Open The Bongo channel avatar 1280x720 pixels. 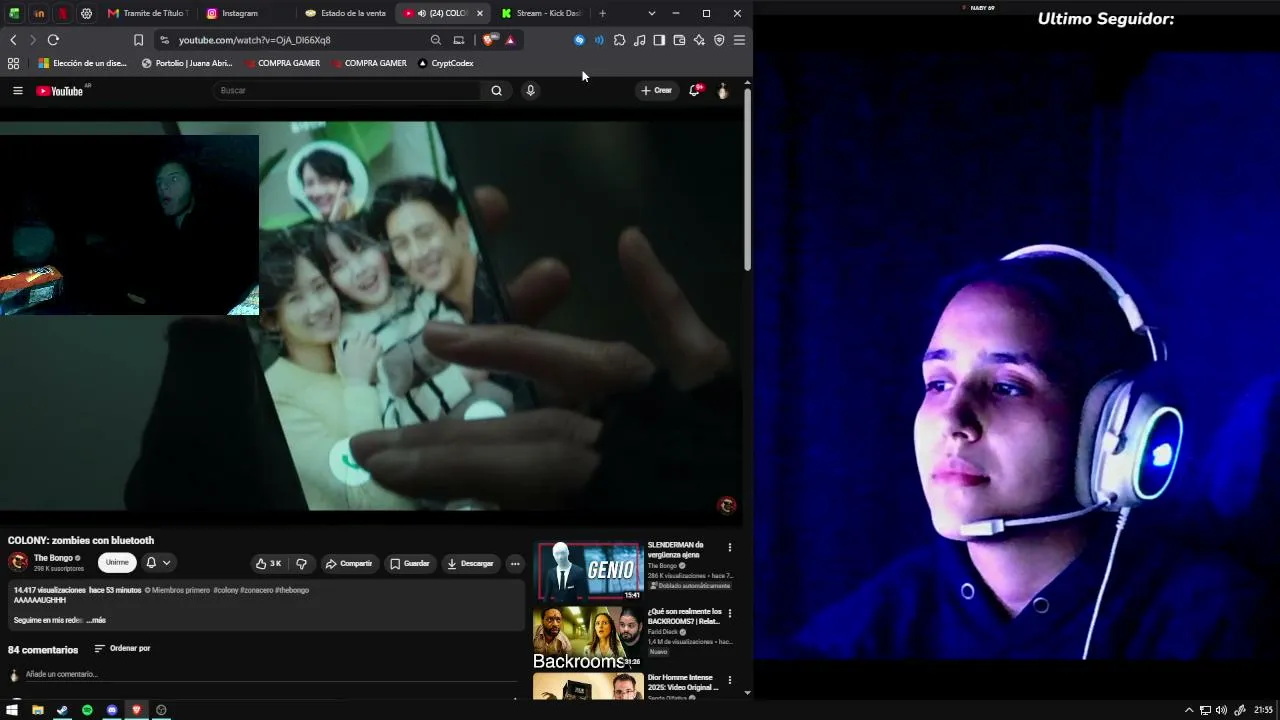pyautogui.click(x=18, y=562)
